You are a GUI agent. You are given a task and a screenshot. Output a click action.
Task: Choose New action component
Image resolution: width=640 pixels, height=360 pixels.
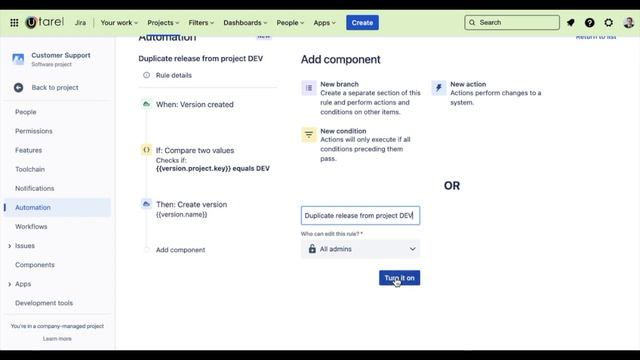[488, 93]
